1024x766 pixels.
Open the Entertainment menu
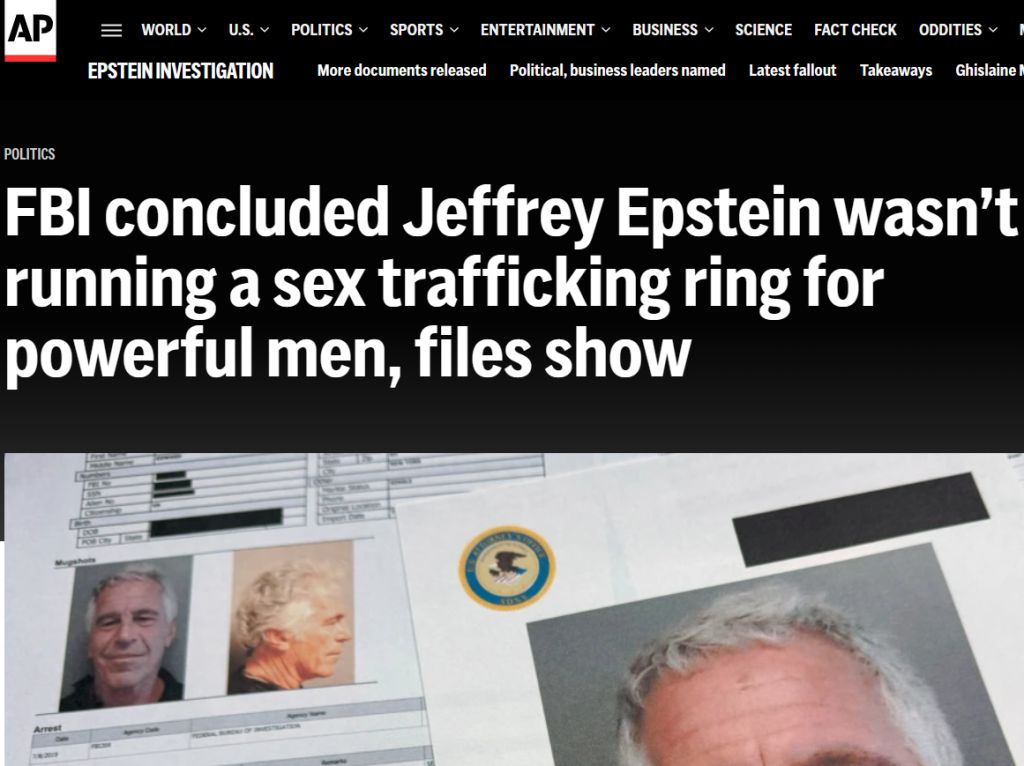[545, 30]
